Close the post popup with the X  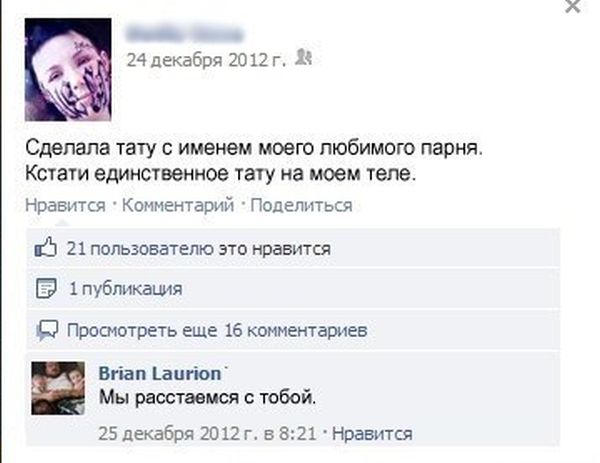(572, 6)
